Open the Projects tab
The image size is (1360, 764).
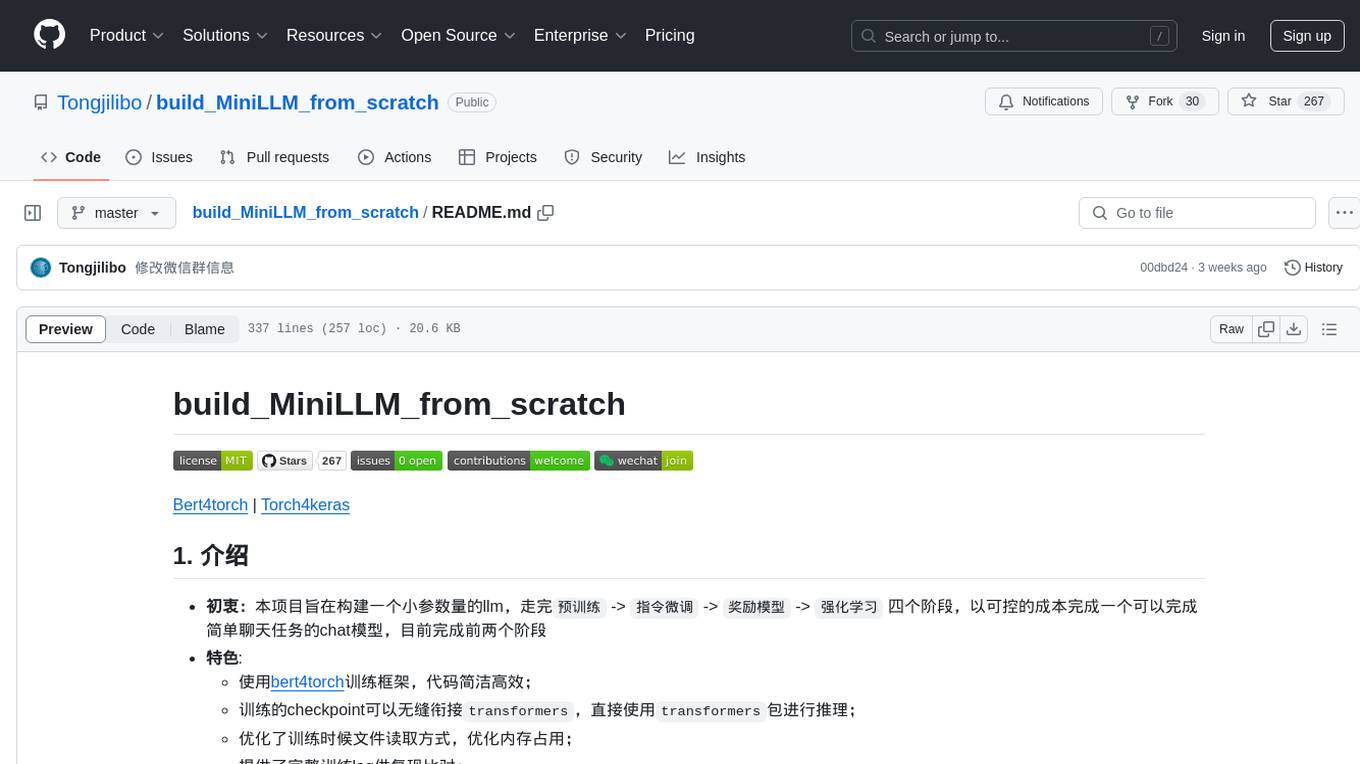coord(498,157)
